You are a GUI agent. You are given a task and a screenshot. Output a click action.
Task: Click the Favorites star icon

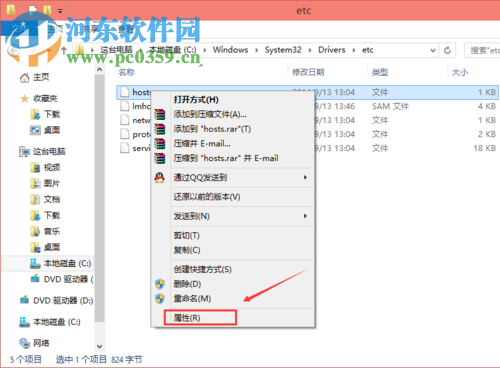coord(24,99)
